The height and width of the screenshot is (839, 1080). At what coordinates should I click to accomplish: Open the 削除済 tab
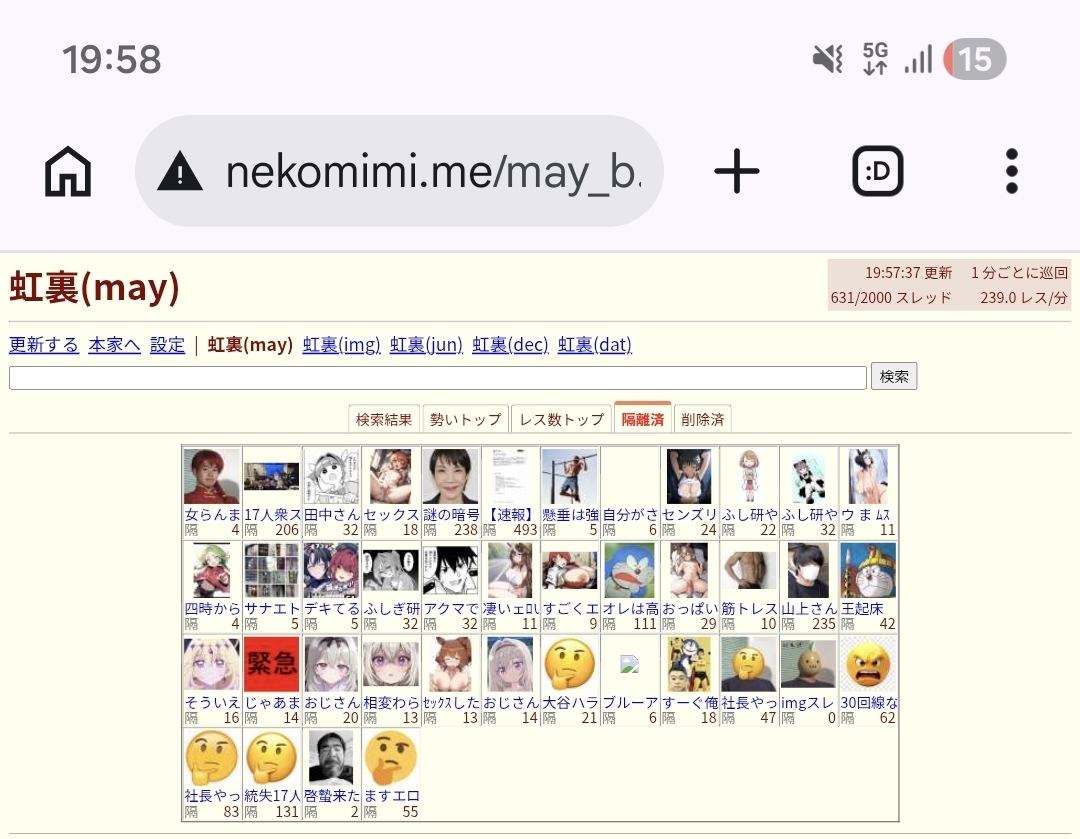pos(703,419)
